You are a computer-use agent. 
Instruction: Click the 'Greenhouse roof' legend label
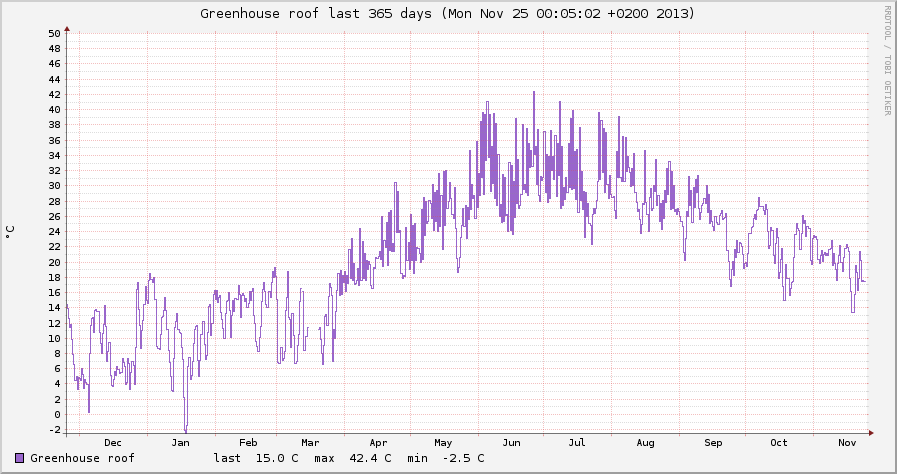[82, 458]
